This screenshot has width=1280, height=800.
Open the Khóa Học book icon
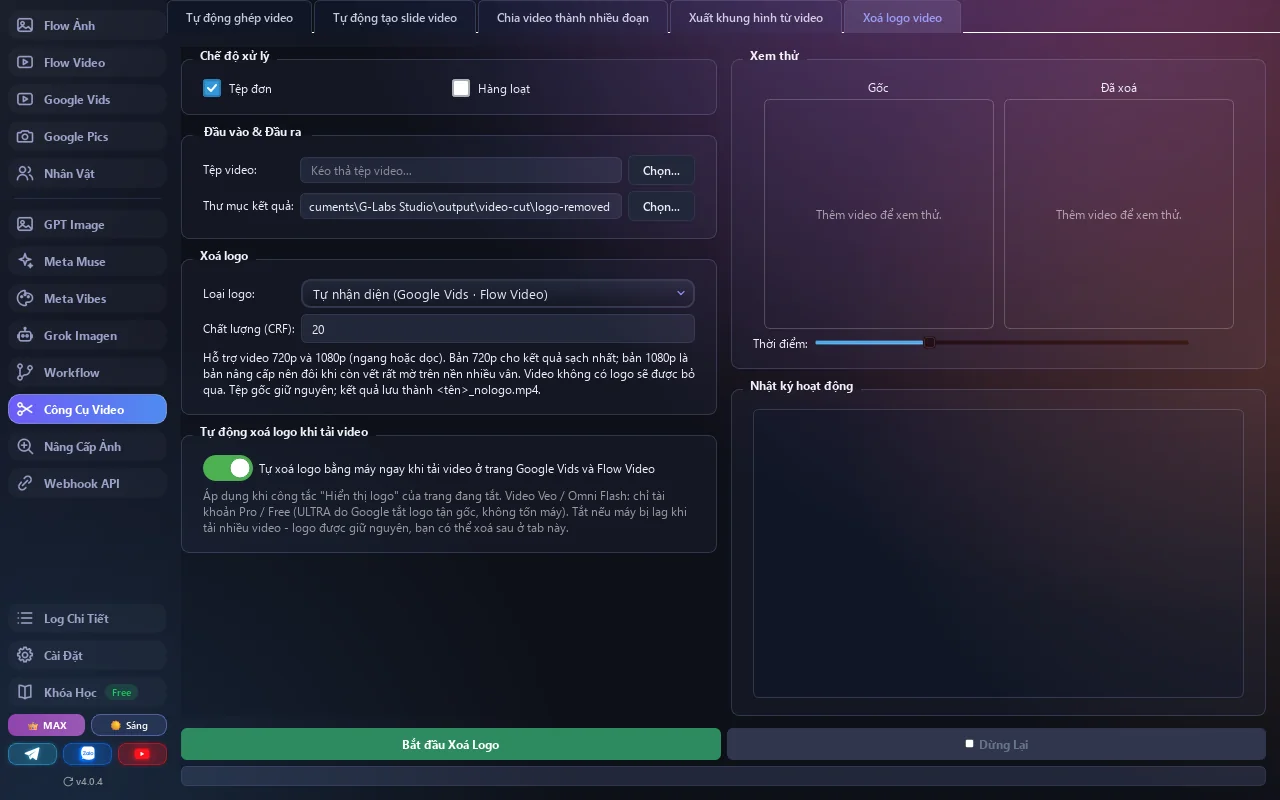coord(25,693)
